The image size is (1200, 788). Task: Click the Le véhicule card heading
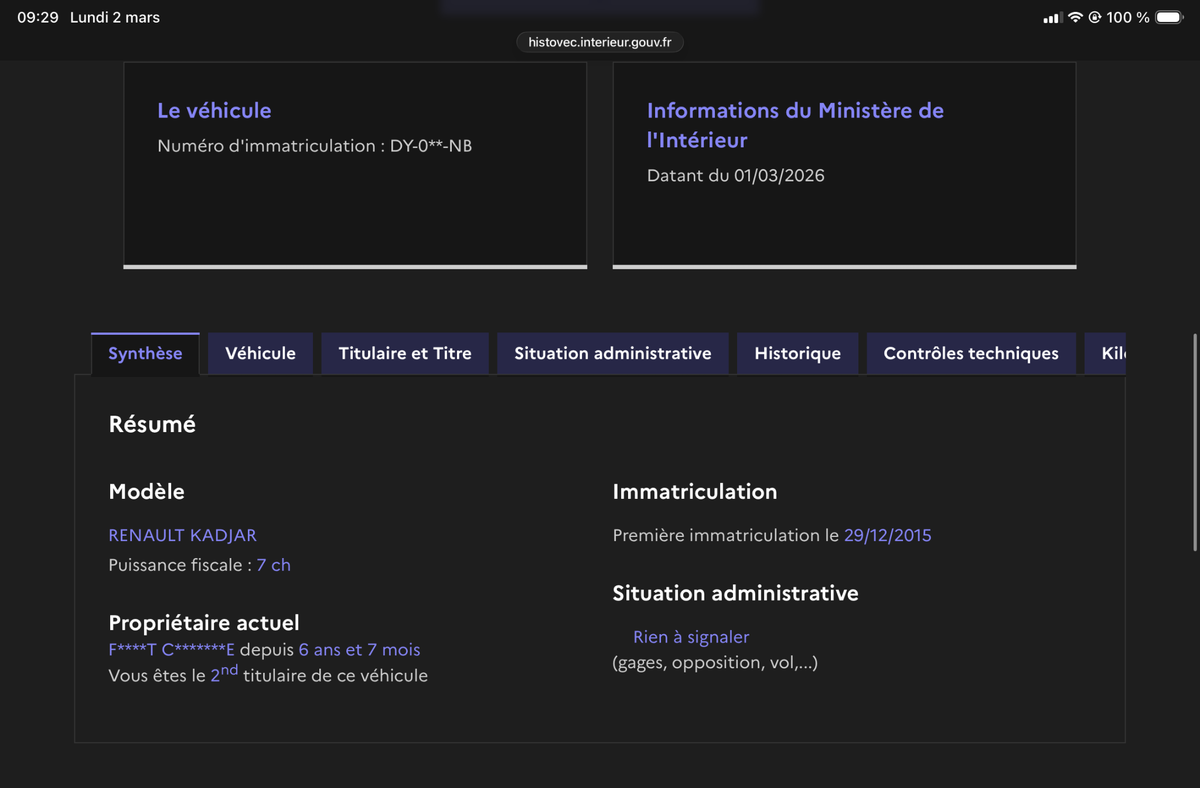click(x=214, y=111)
